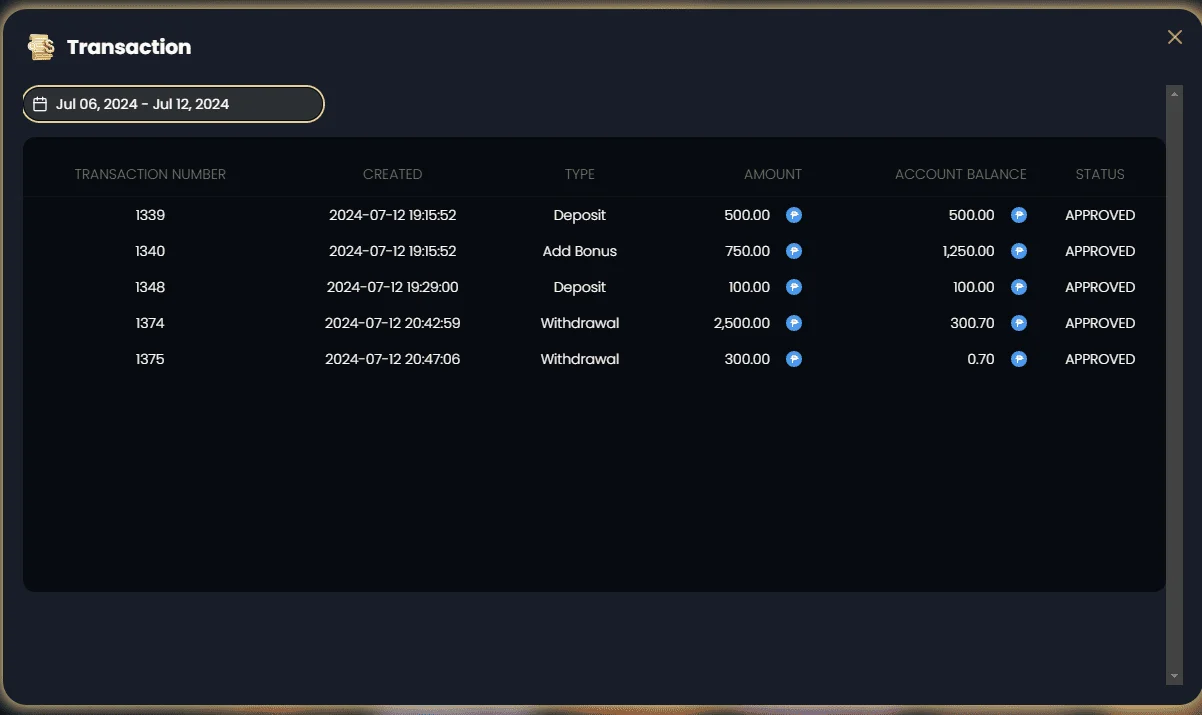Click the created timestamp of transaction 1340
Viewport: 1202px width, 715px height.
click(x=392, y=251)
